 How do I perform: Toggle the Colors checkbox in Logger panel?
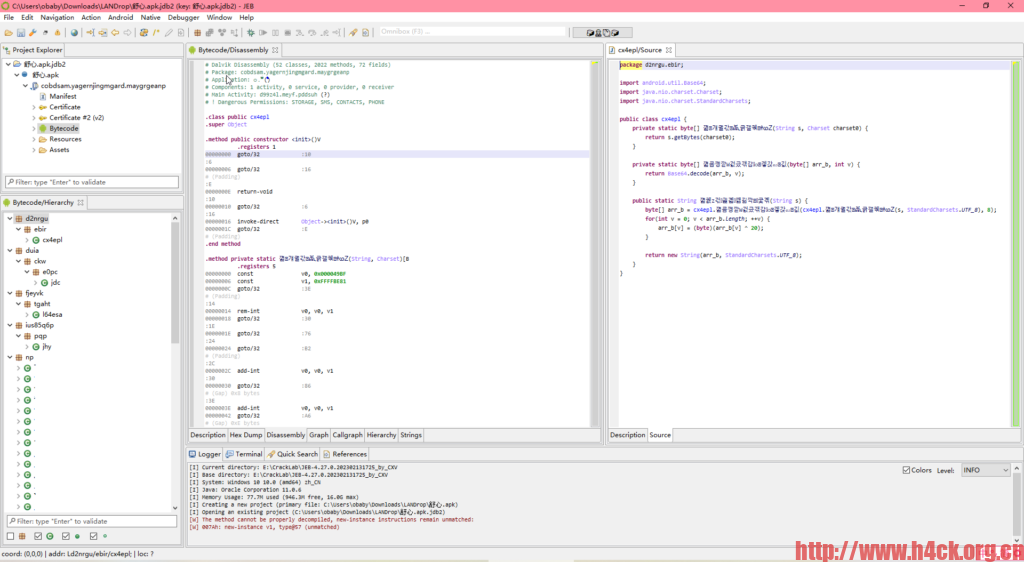click(x=906, y=470)
